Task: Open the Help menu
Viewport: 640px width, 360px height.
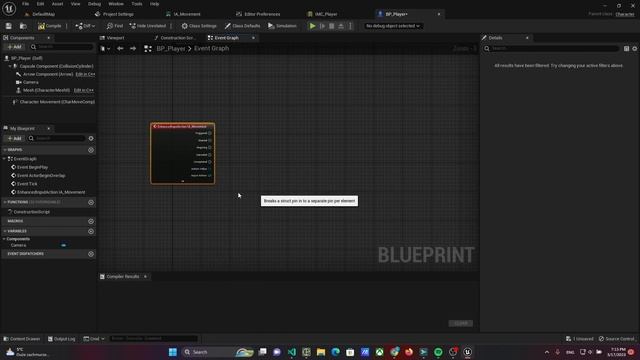Action: coord(154,4)
